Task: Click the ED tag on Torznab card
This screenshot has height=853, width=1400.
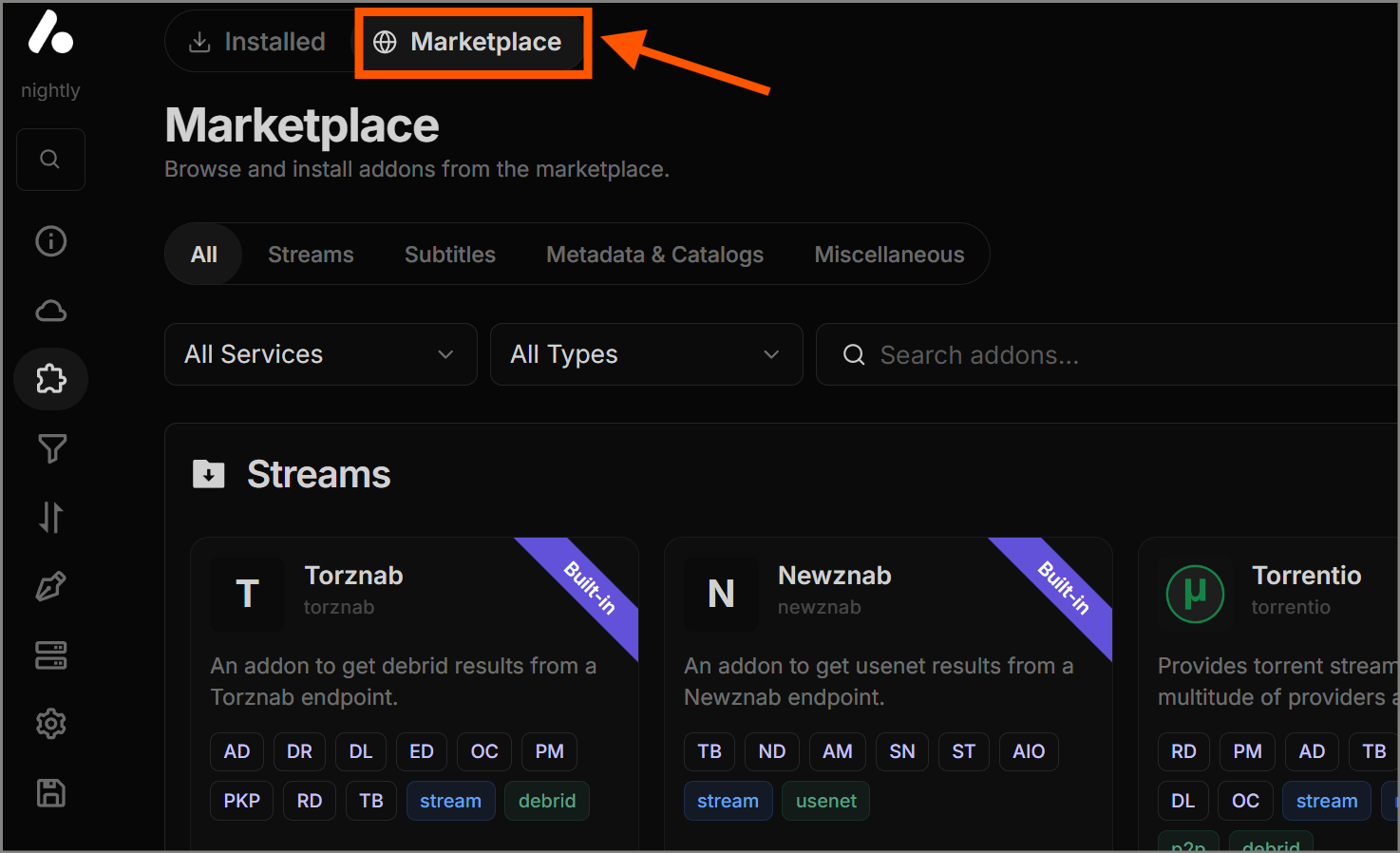Action: click(x=422, y=751)
